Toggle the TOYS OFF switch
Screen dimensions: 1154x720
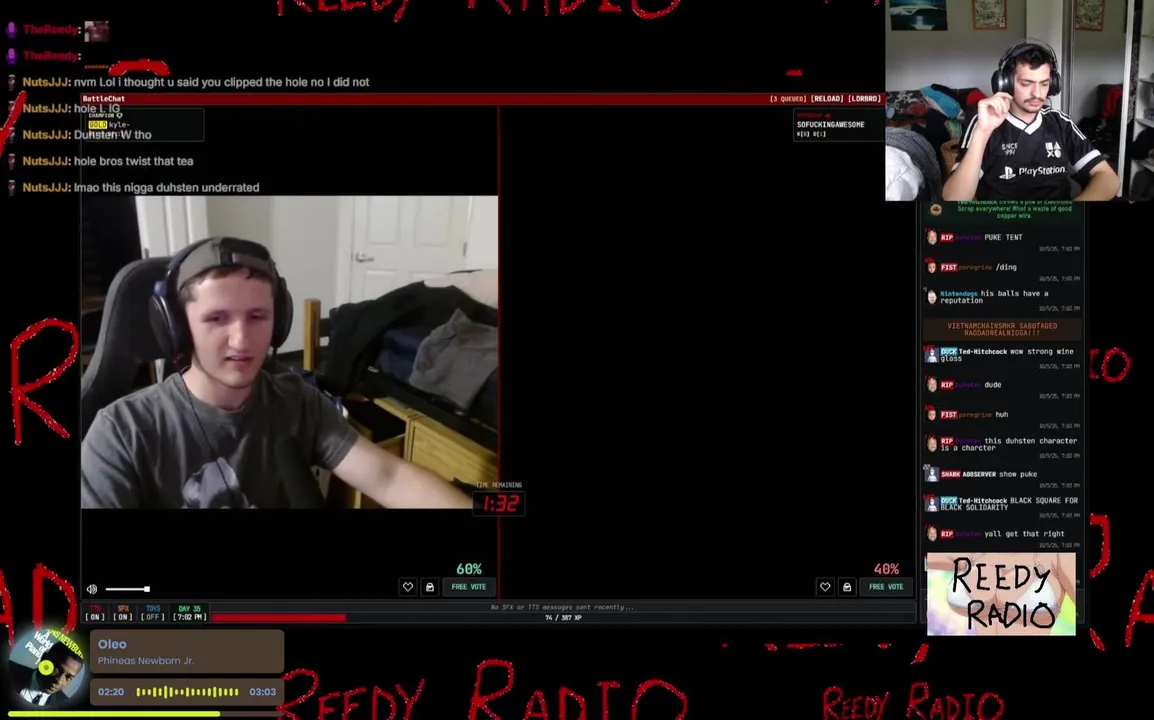click(152, 613)
